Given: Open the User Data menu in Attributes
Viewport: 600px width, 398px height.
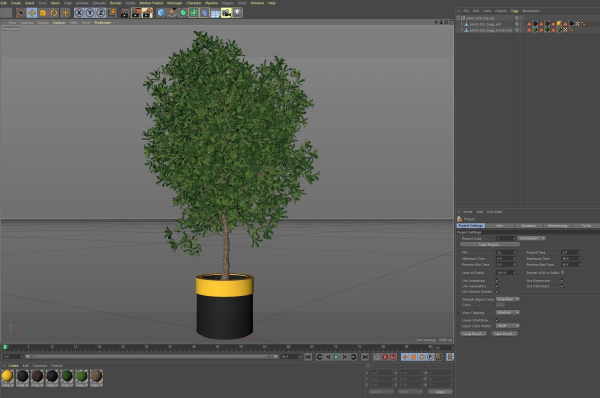Looking at the screenshot, I should pos(494,212).
